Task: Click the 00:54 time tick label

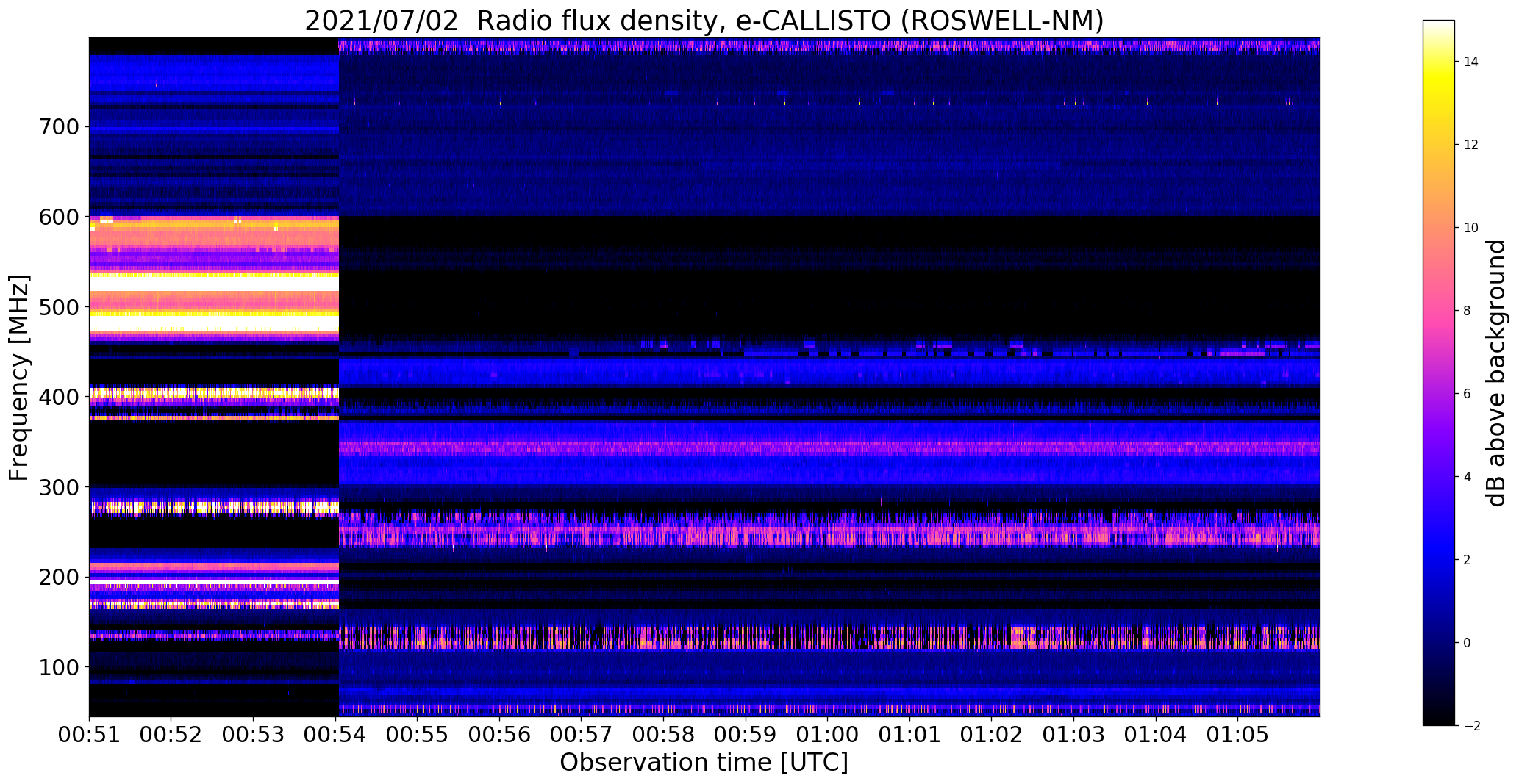Action: 335,733
